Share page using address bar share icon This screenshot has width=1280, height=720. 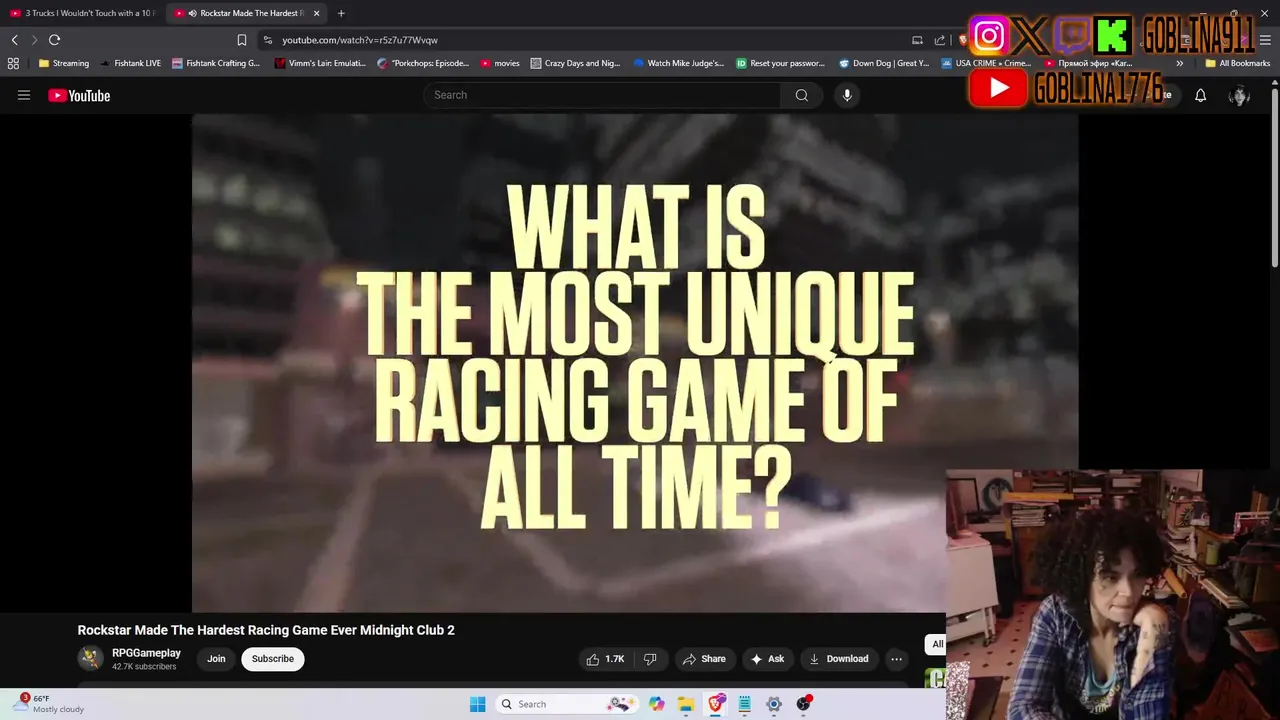point(939,40)
